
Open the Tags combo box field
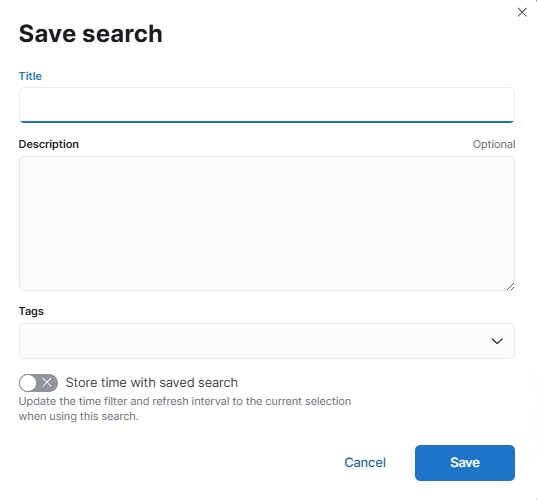tap(267, 341)
